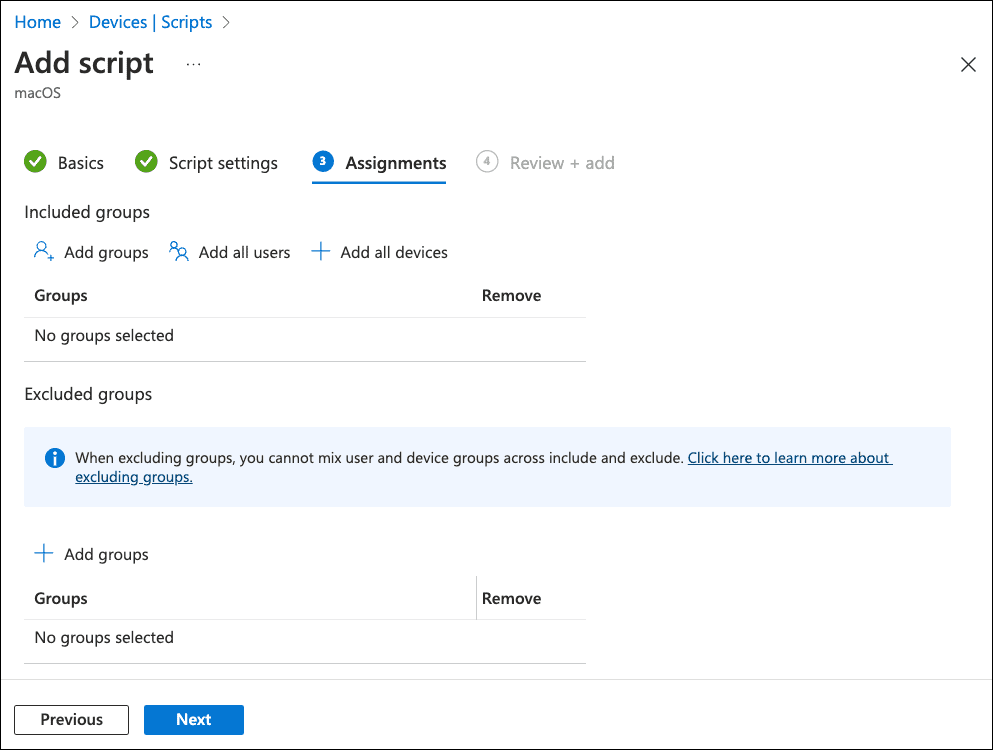993x750 pixels.
Task: Click the green checkmark on the Basics step
Action: click(35, 161)
